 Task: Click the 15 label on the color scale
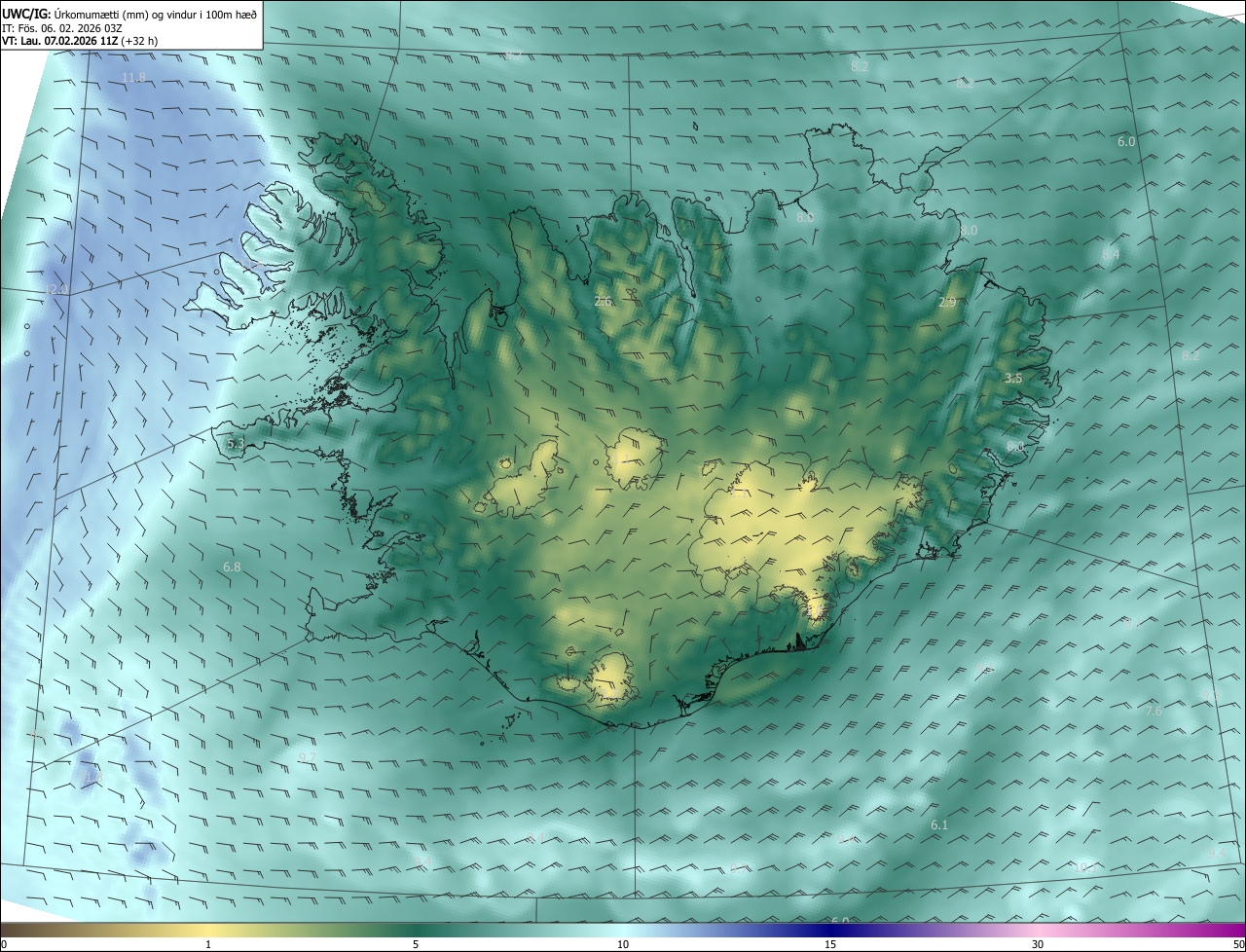click(830, 944)
